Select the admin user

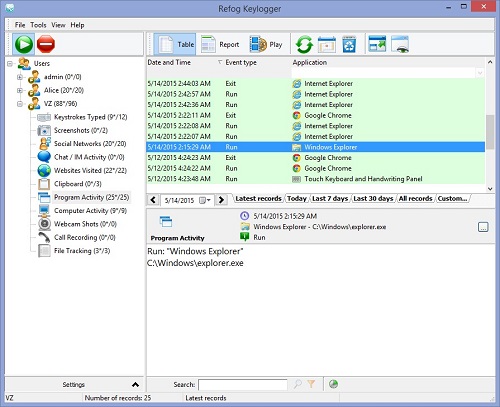pyautogui.click(x=62, y=77)
